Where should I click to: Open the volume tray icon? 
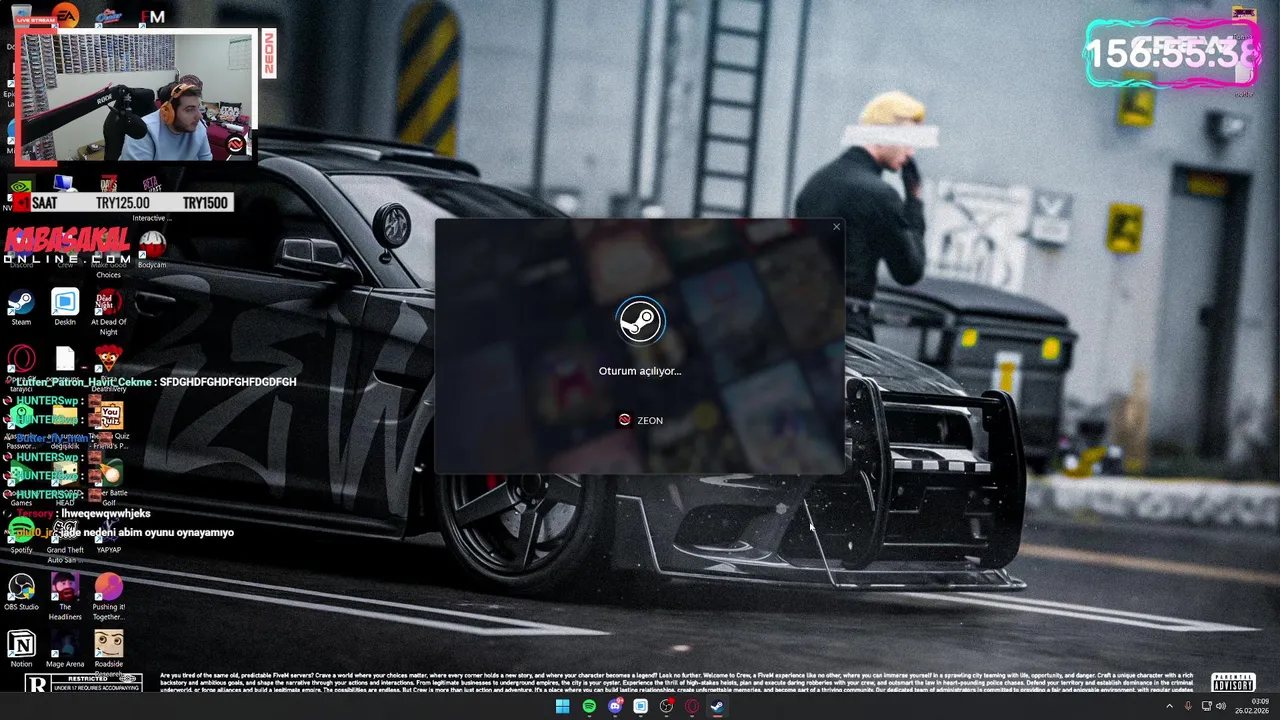pyautogui.click(x=1221, y=706)
